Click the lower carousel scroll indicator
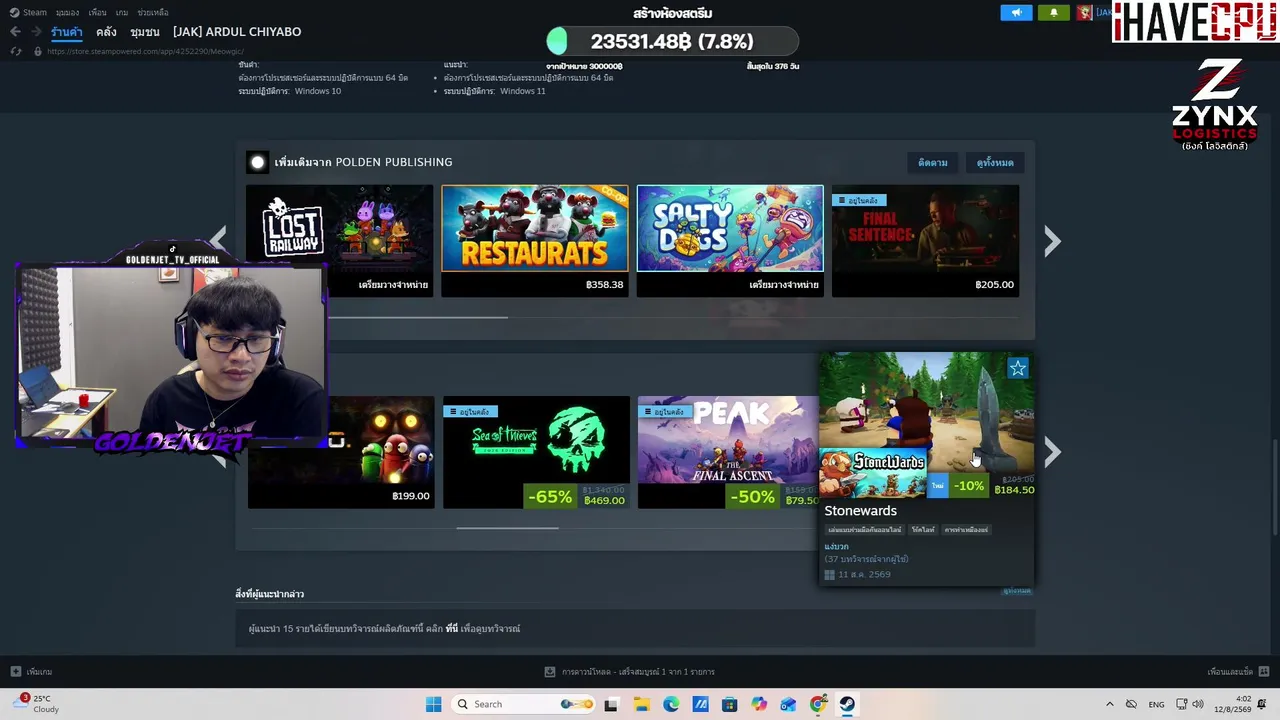Viewport: 1280px width, 720px height. [508, 527]
